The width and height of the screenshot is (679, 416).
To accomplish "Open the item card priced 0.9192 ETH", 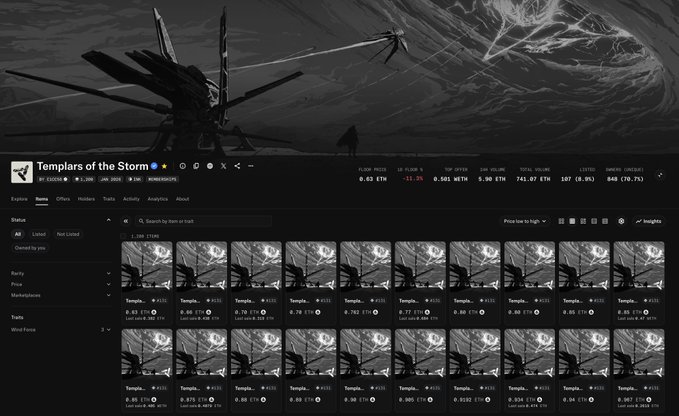I will (x=475, y=370).
